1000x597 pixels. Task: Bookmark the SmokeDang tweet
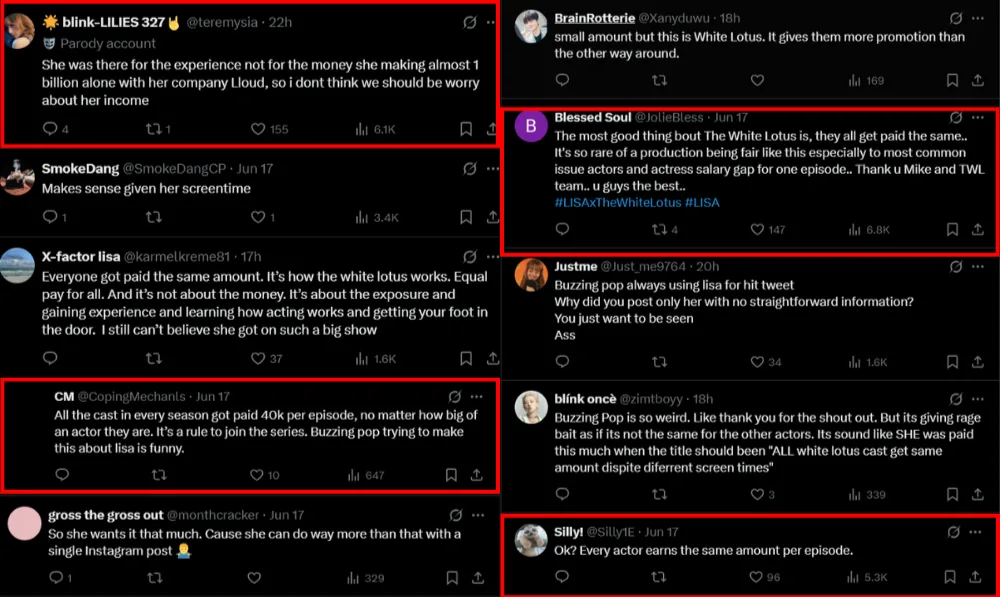tap(466, 217)
